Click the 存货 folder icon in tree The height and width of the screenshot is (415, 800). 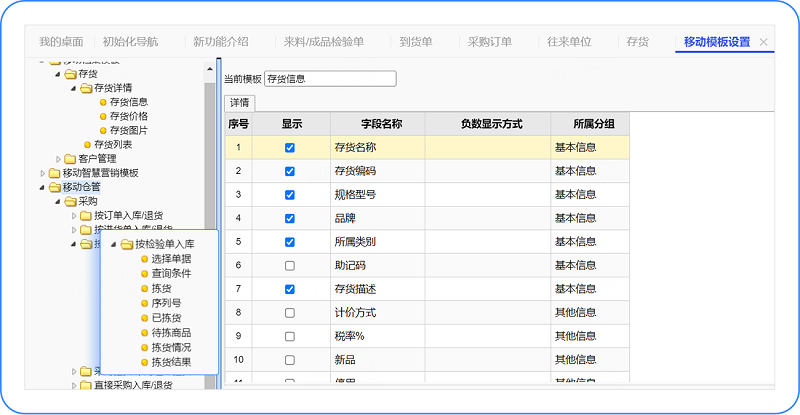(70, 74)
